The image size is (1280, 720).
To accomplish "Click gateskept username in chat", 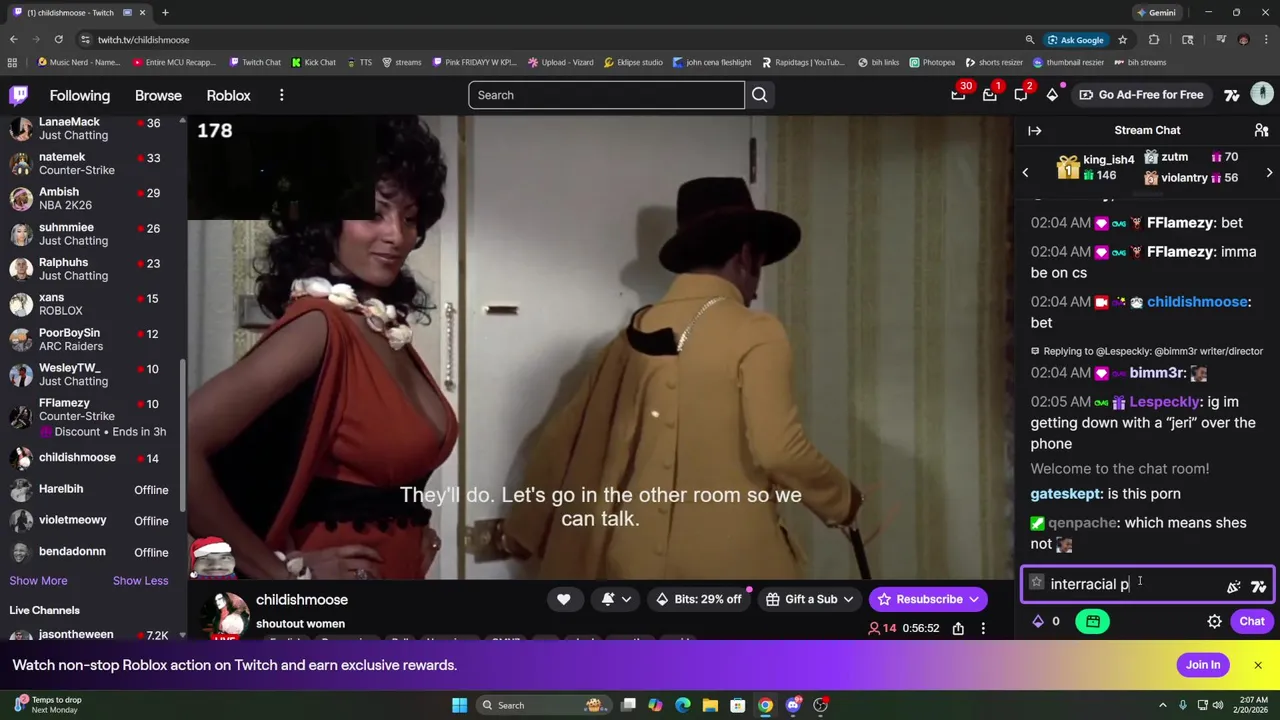I will coord(1065,493).
